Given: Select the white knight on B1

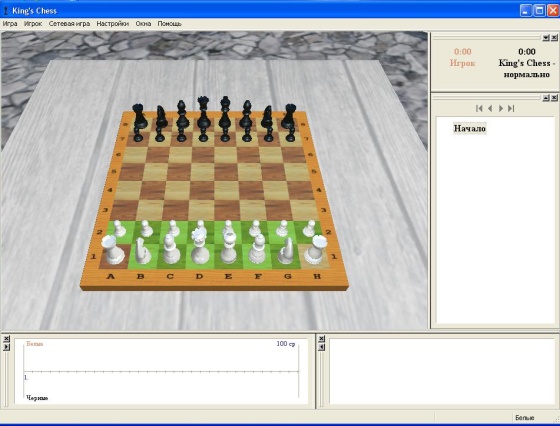Looking at the screenshot, I should coord(142,252).
